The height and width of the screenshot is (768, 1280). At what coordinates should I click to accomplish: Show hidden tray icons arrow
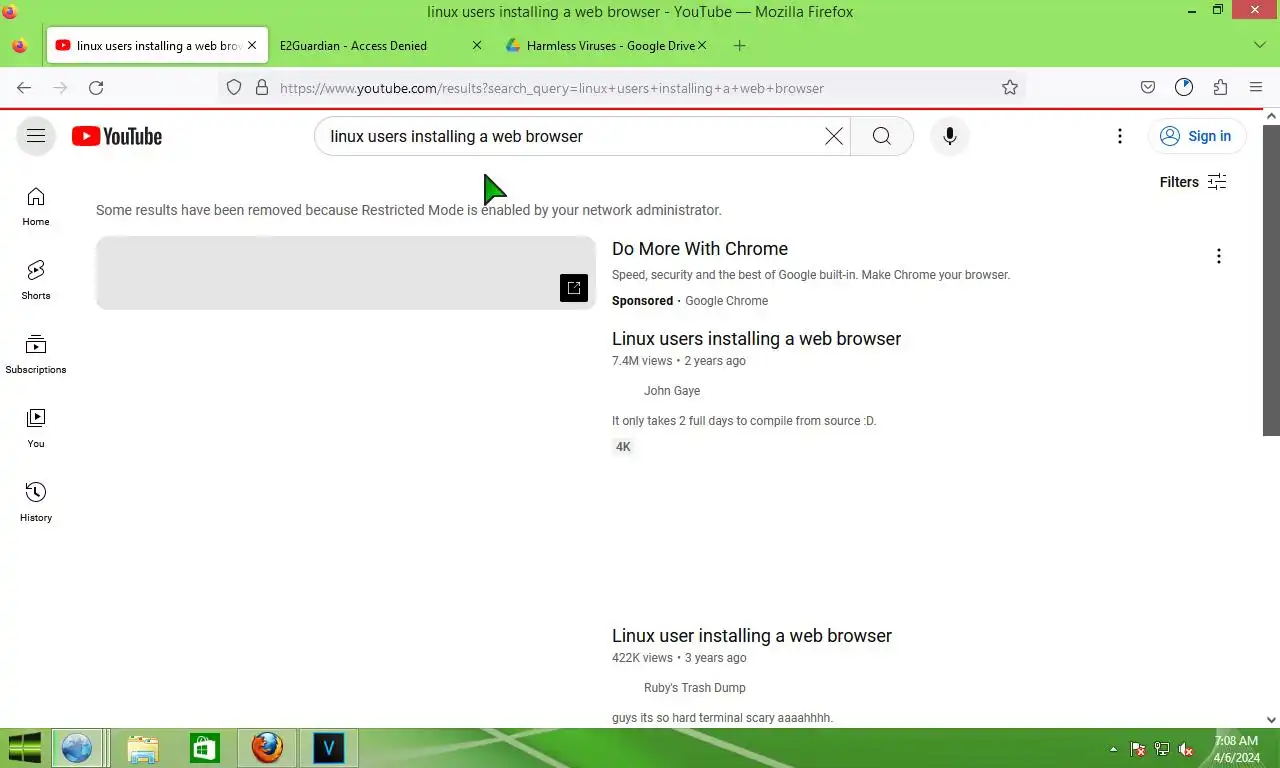[x=1114, y=749]
